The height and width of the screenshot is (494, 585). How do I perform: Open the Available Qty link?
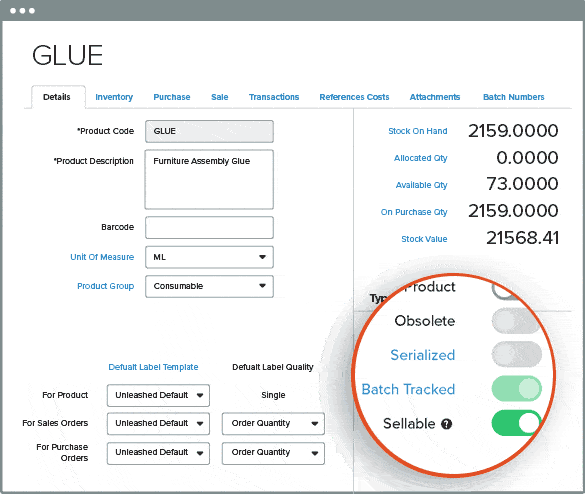point(421,185)
